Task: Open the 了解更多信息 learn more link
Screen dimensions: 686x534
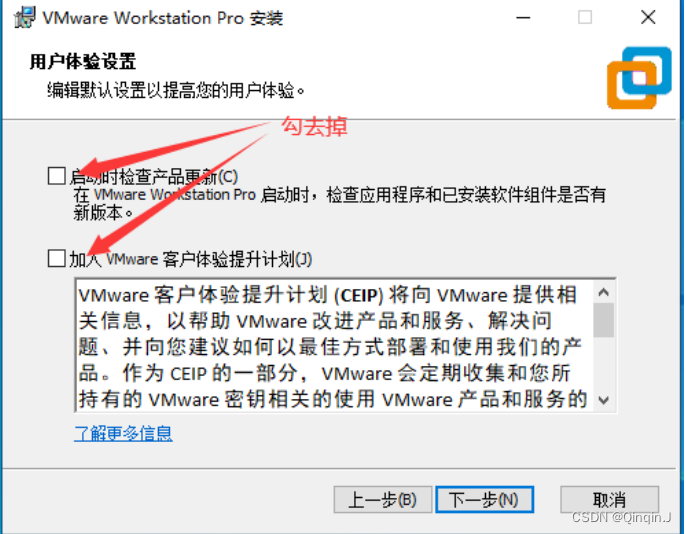Action: click(x=123, y=433)
